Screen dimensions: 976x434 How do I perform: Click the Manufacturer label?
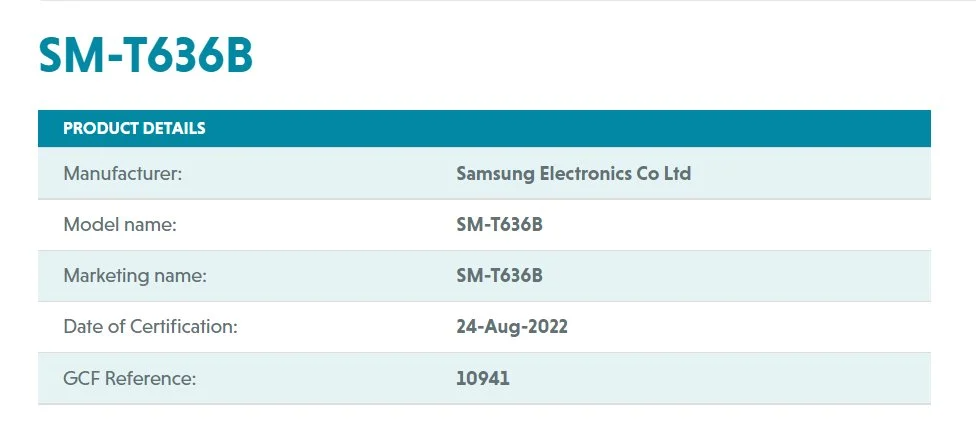pos(123,174)
